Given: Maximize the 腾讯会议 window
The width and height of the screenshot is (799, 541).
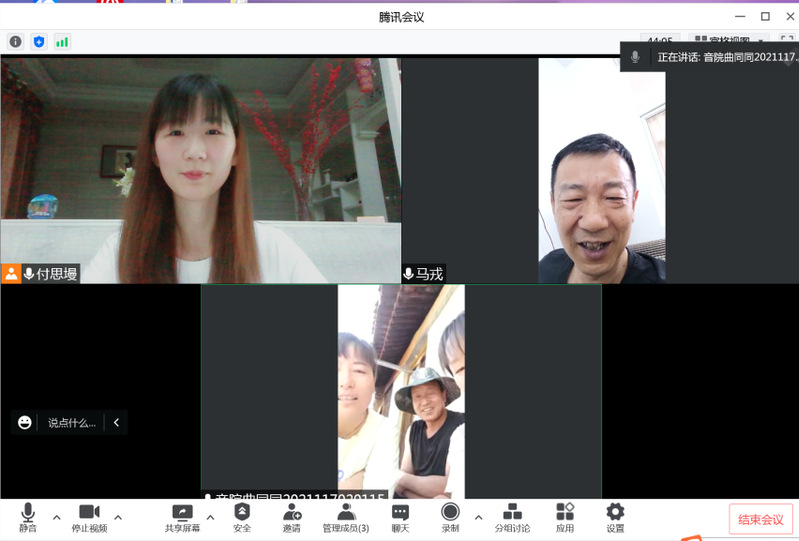Looking at the screenshot, I should (765, 16).
